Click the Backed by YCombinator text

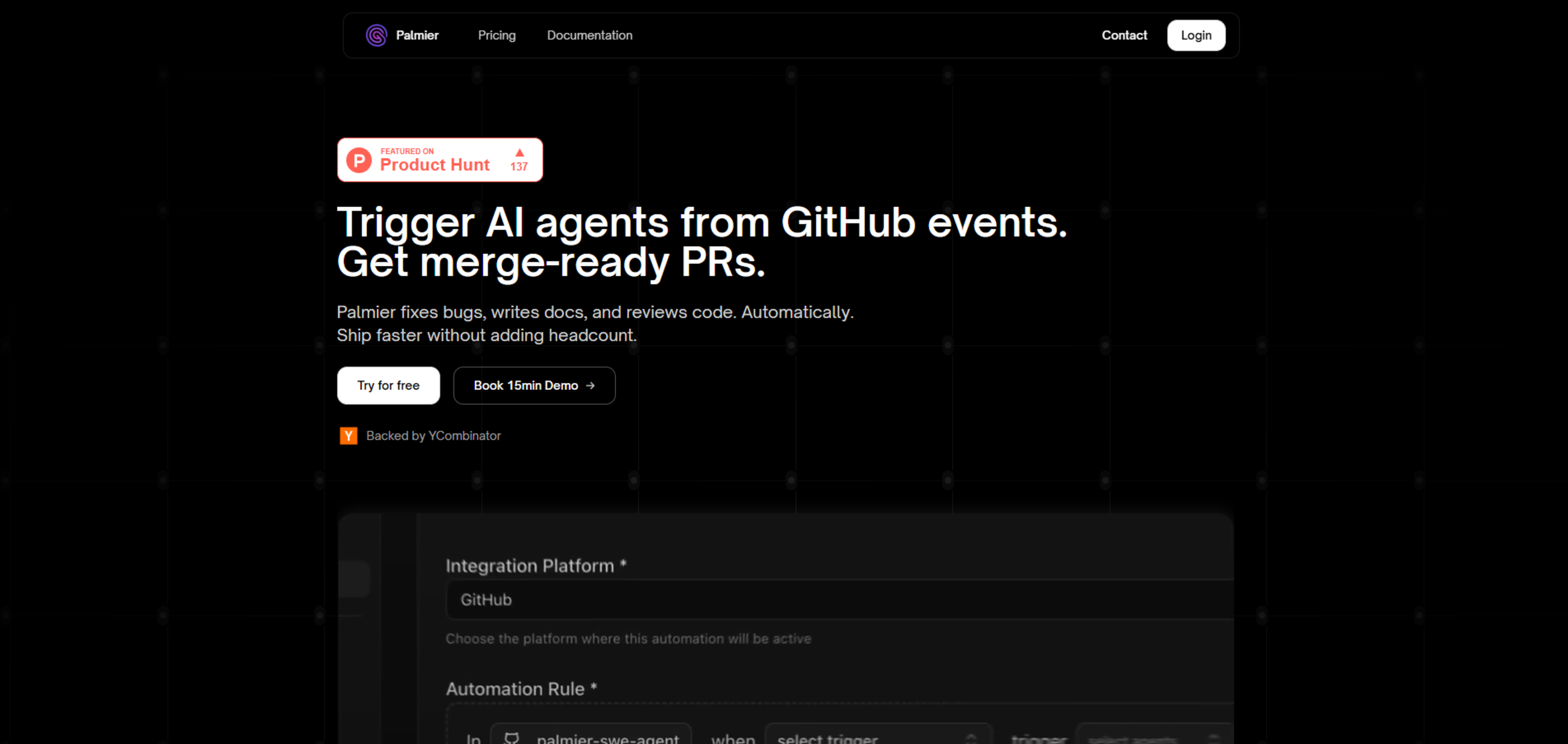(433, 435)
